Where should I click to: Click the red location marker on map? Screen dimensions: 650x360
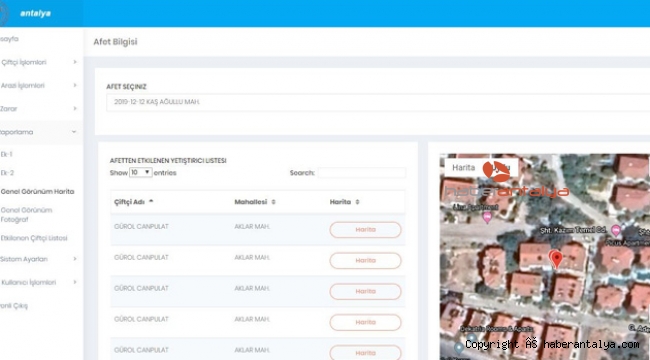pyautogui.click(x=556, y=258)
